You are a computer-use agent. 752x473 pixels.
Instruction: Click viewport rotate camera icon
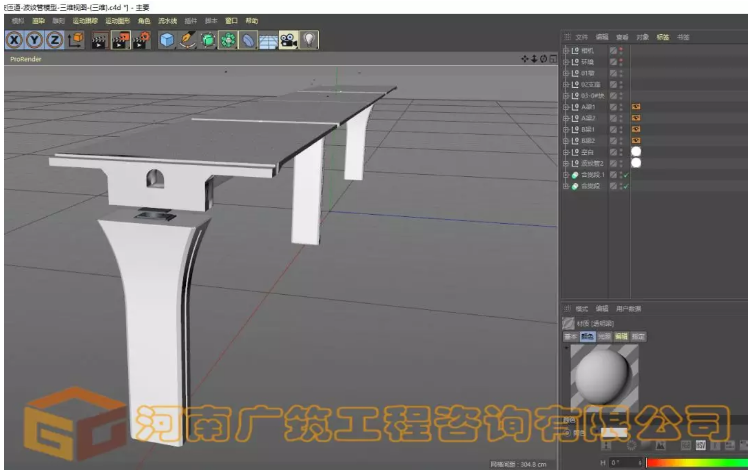pos(543,59)
